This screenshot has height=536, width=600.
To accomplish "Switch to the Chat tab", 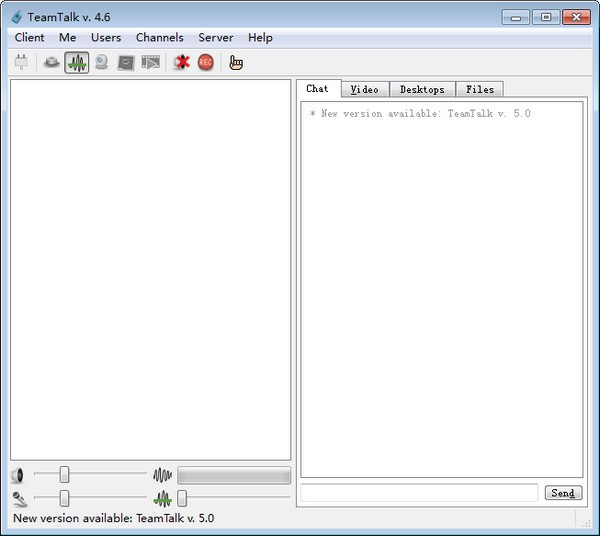I will tap(318, 89).
